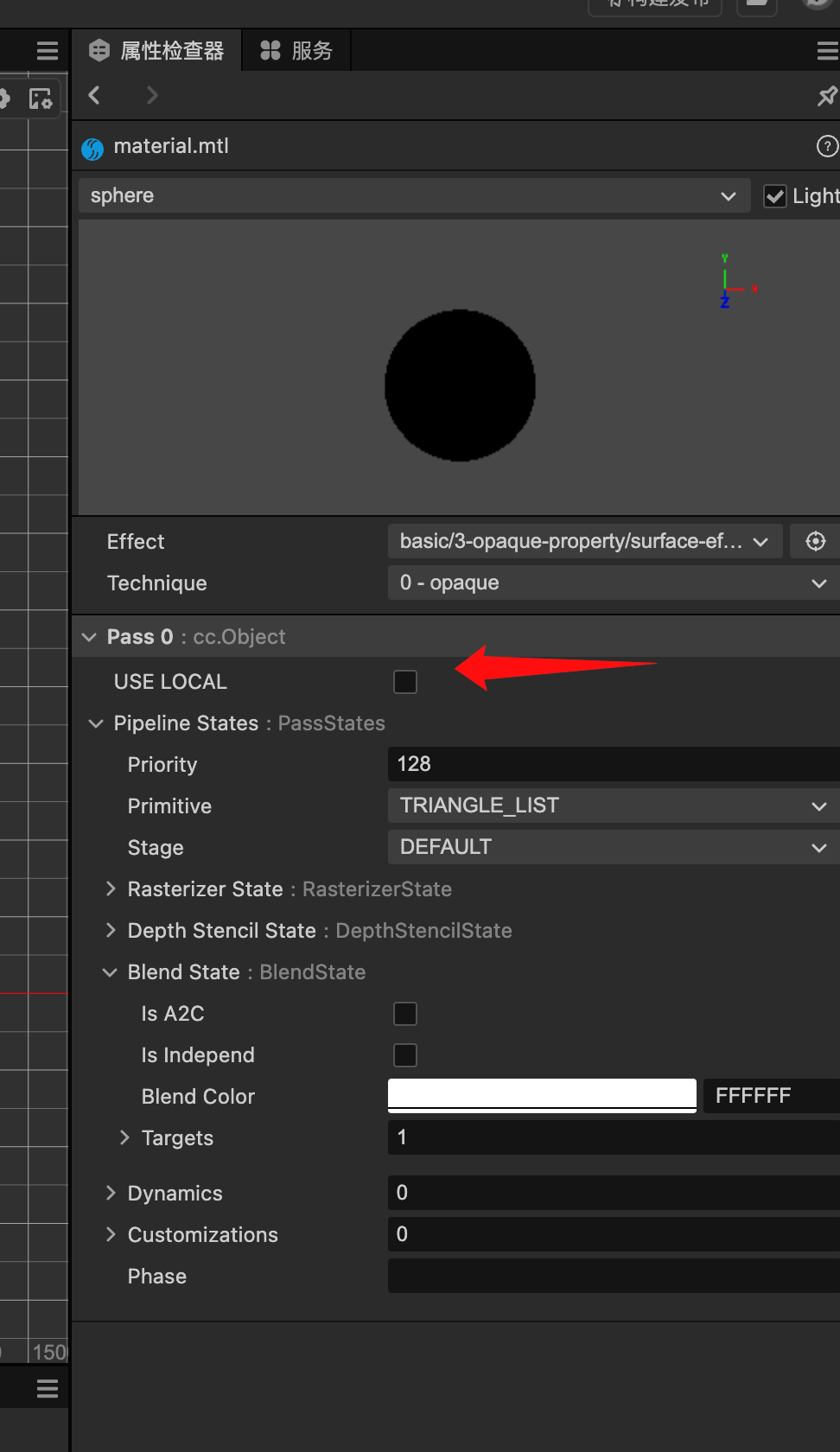Open the Blend Color white swatch
840x1452 pixels.
click(x=542, y=1095)
